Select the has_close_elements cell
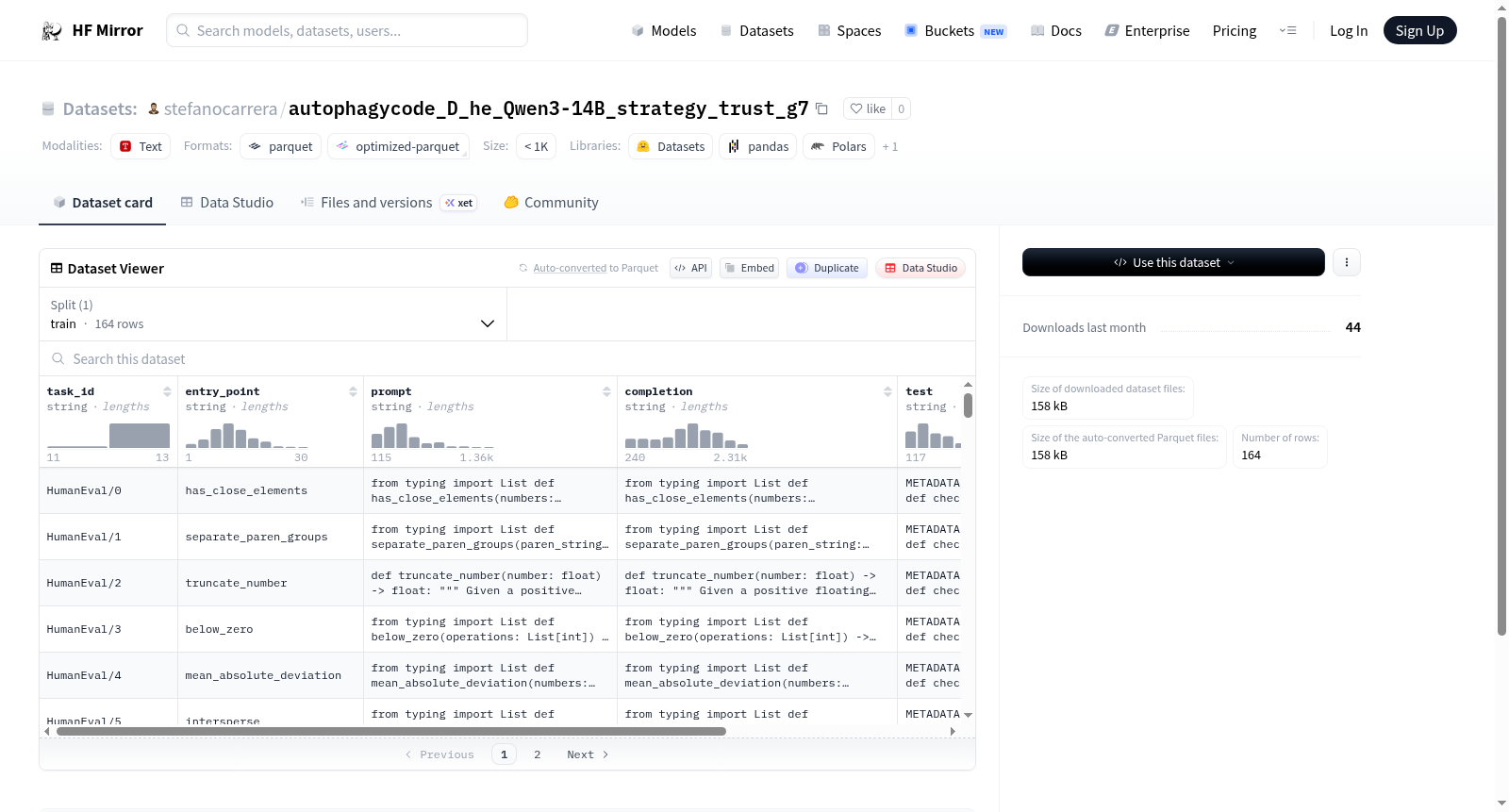This screenshot has height=812, width=1509. (x=271, y=490)
